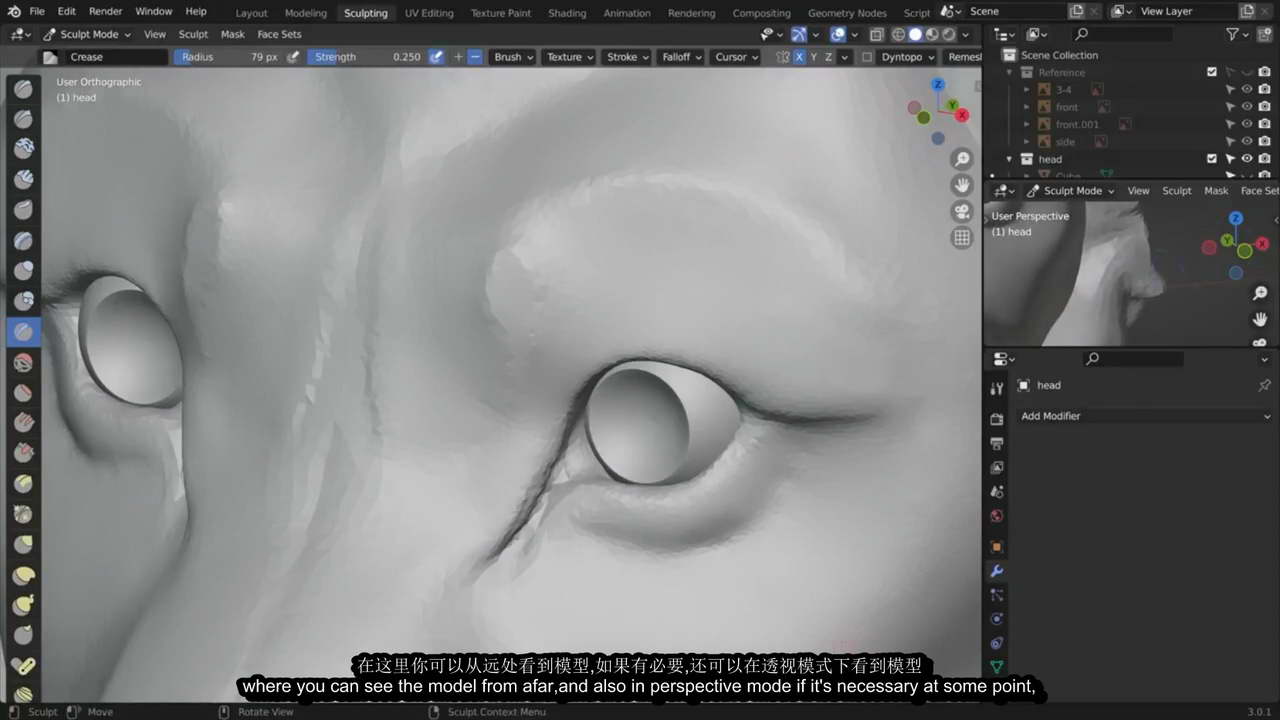Switch to the Shading workspace tab
Screen dimensions: 1280x720
567,13
